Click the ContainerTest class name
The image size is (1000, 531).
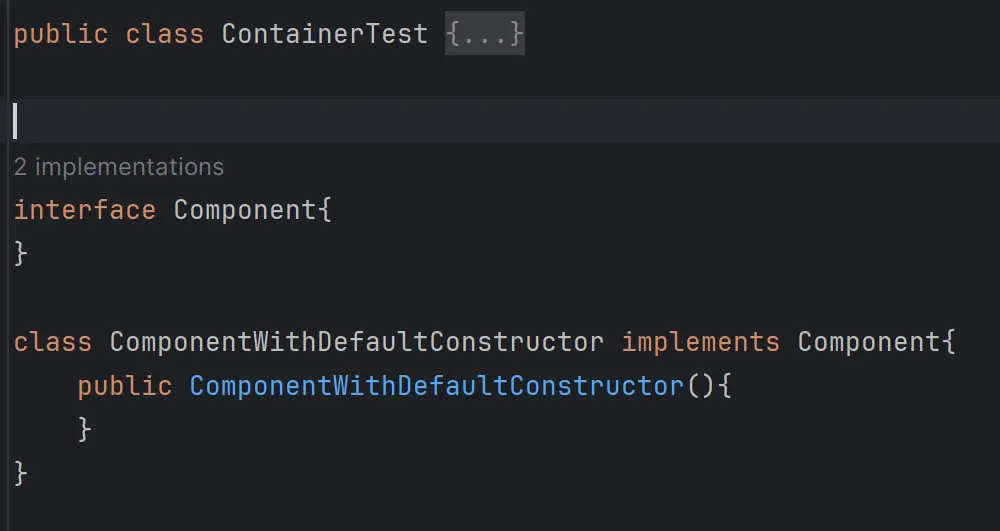coord(324,34)
